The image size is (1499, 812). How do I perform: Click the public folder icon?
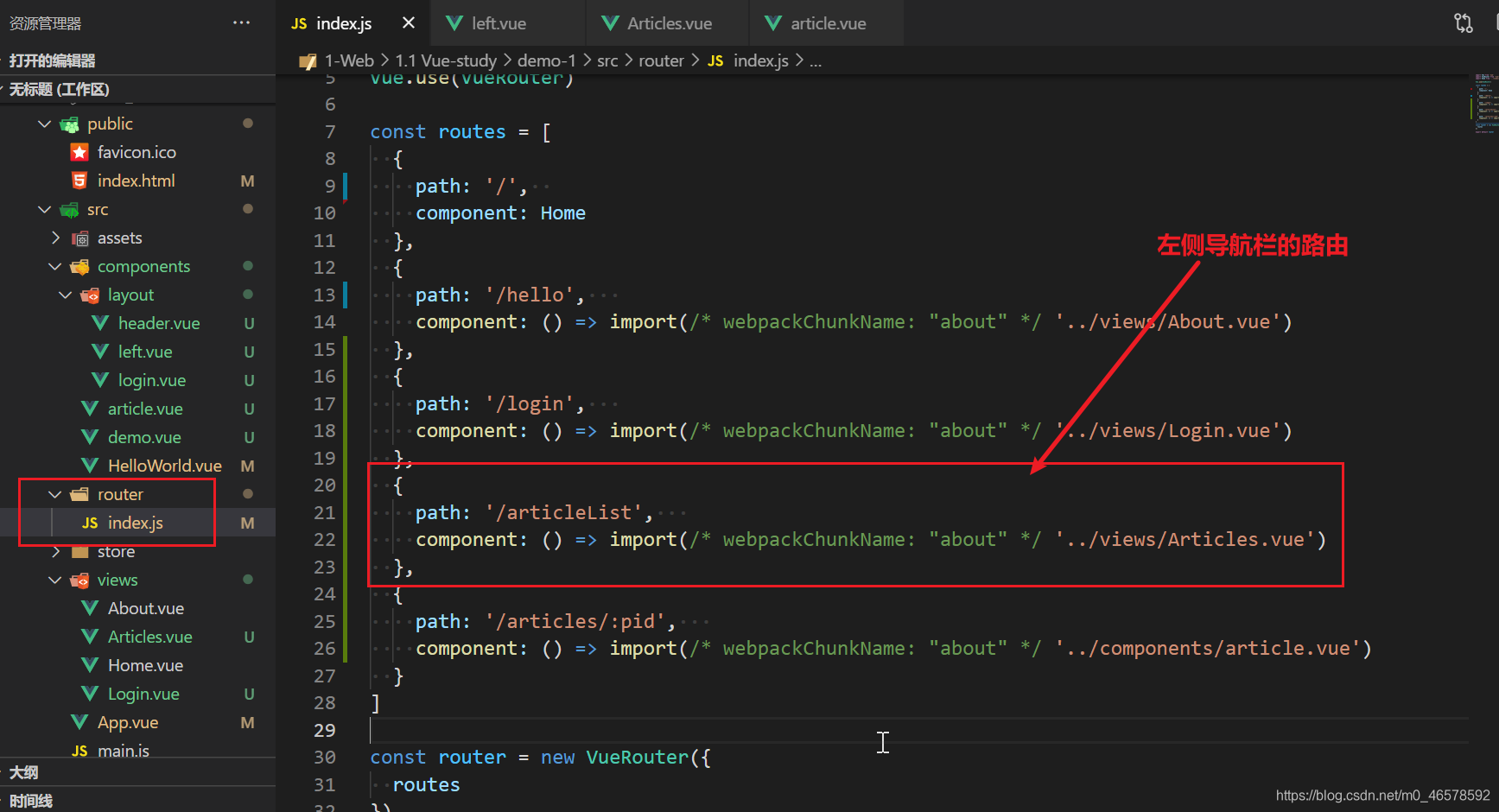coord(69,124)
